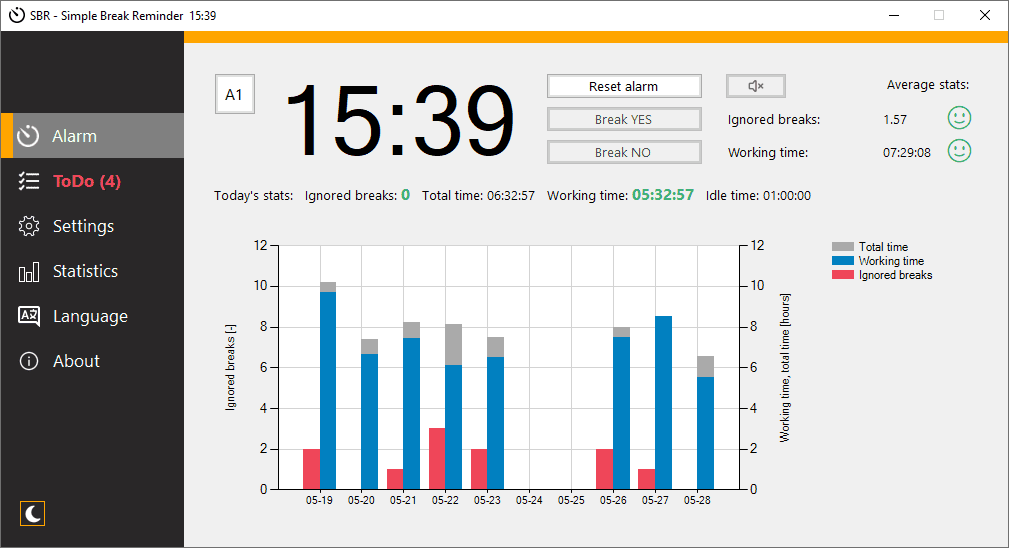This screenshot has height=548, width=1009.
Task: Click the Reset alarm button
Action: point(624,86)
